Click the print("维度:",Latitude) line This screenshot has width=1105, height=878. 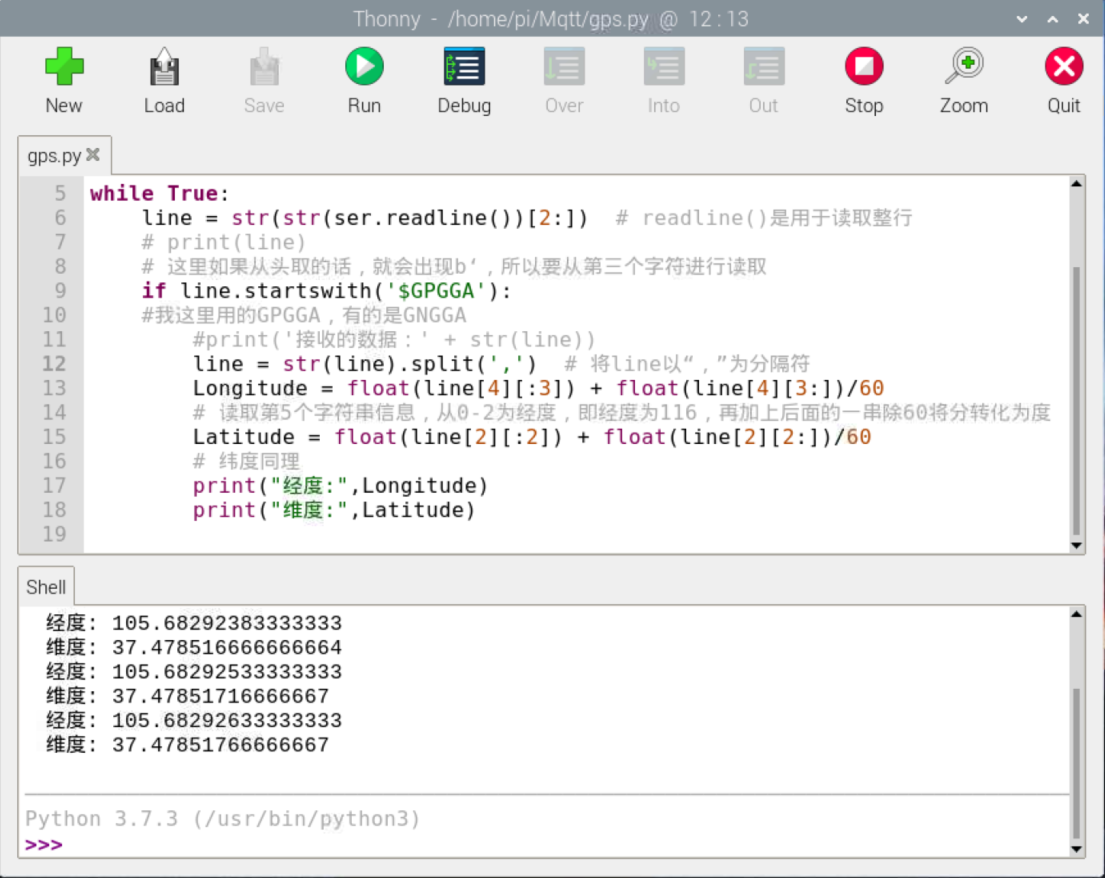coord(334,510)
